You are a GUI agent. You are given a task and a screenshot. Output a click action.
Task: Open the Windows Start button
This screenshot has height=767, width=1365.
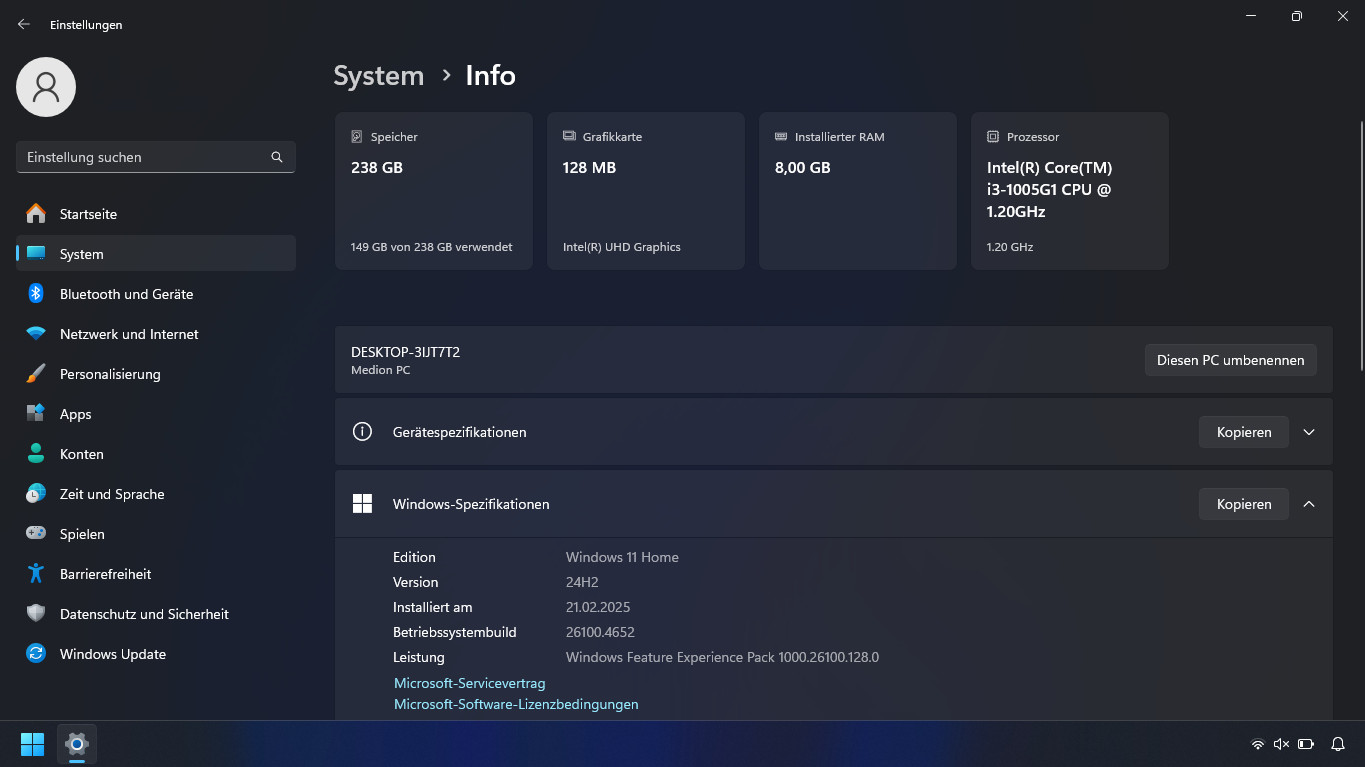click(x=33, y=744)
